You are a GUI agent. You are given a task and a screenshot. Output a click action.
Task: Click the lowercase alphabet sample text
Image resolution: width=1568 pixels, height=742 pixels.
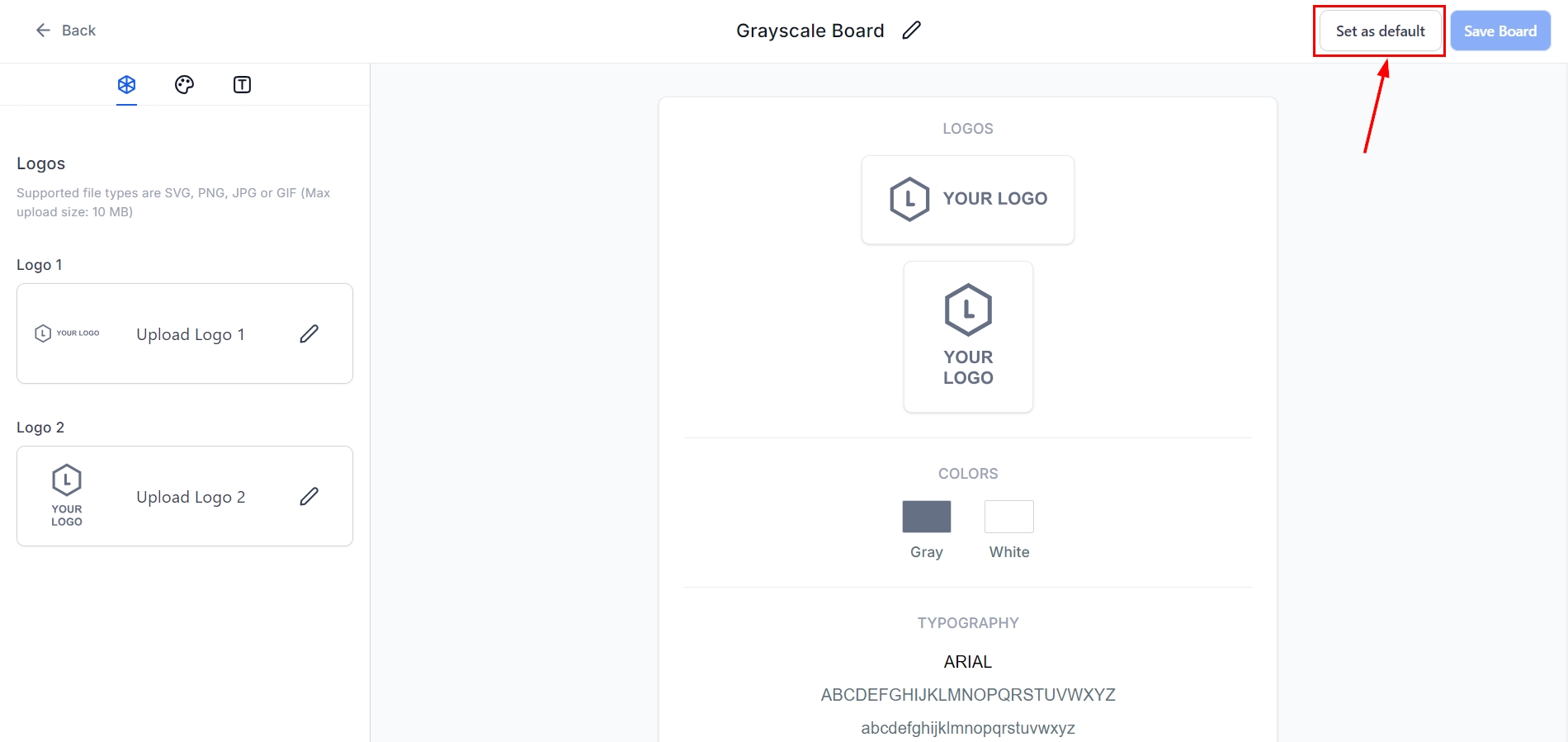pyautogui.click(x=968, y=728)
